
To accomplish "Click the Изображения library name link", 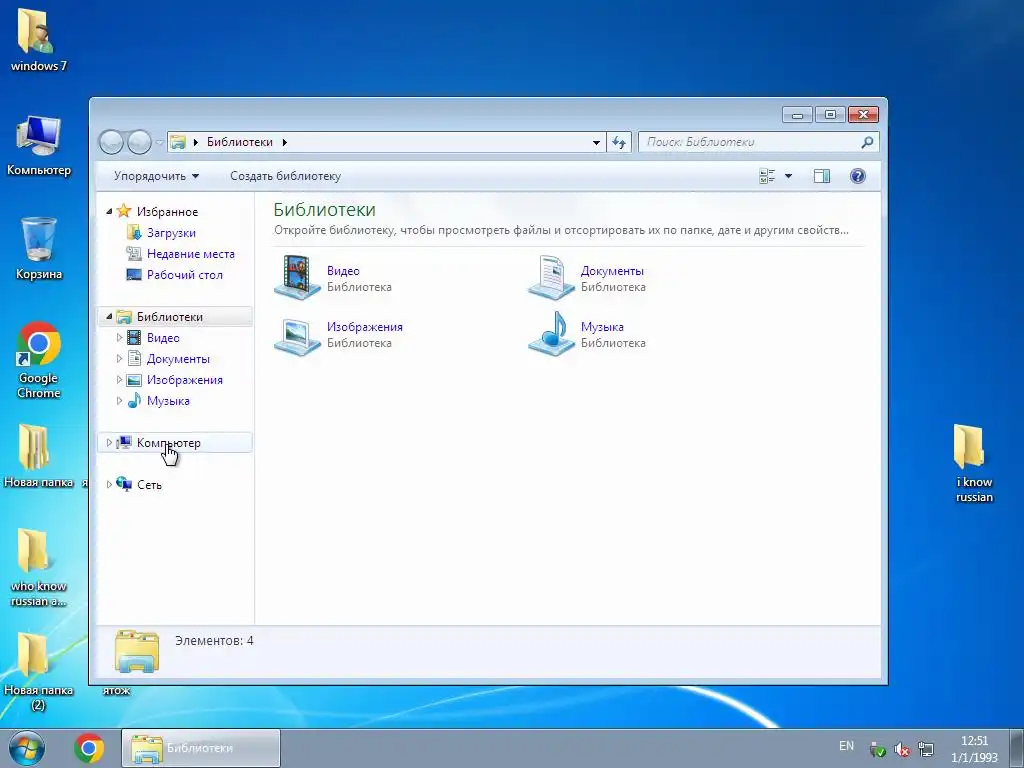I will [x=365, y=327].
